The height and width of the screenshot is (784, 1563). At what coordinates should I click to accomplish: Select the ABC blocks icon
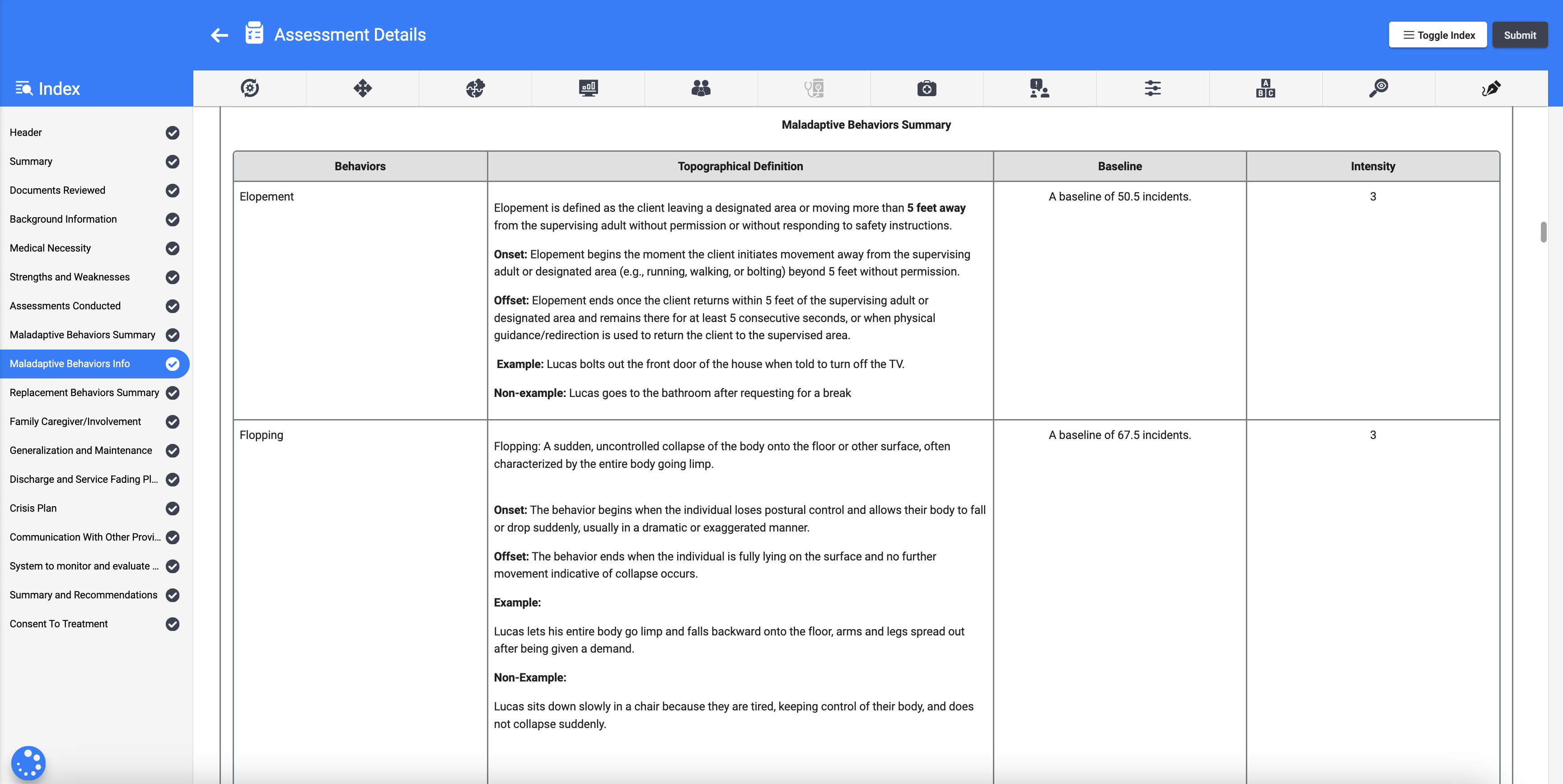pos(1266,89)
